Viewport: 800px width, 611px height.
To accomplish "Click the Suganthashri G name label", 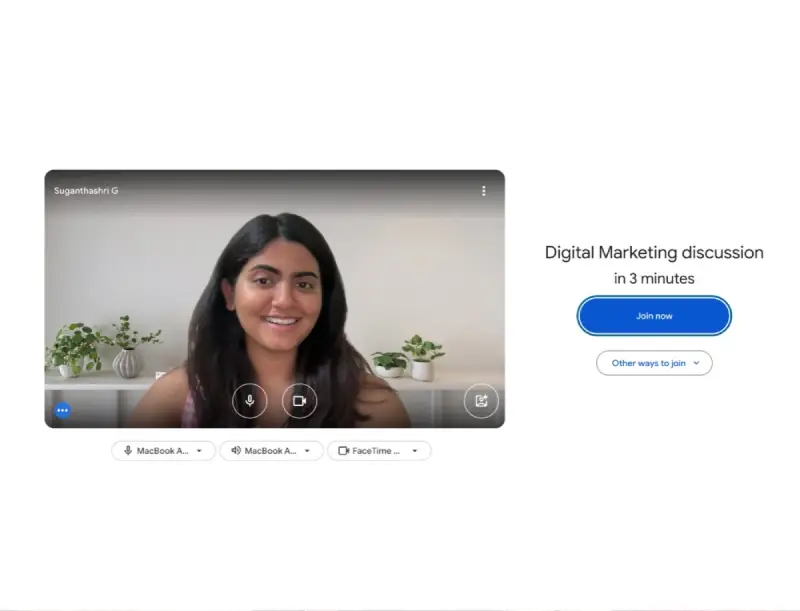I will (x=86, y=191).
